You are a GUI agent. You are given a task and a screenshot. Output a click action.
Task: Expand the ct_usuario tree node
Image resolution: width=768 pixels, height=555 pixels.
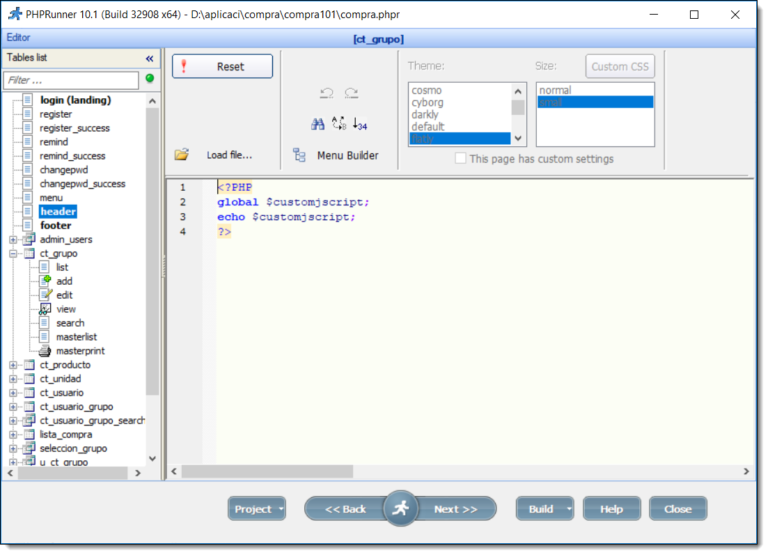point(13,393)
